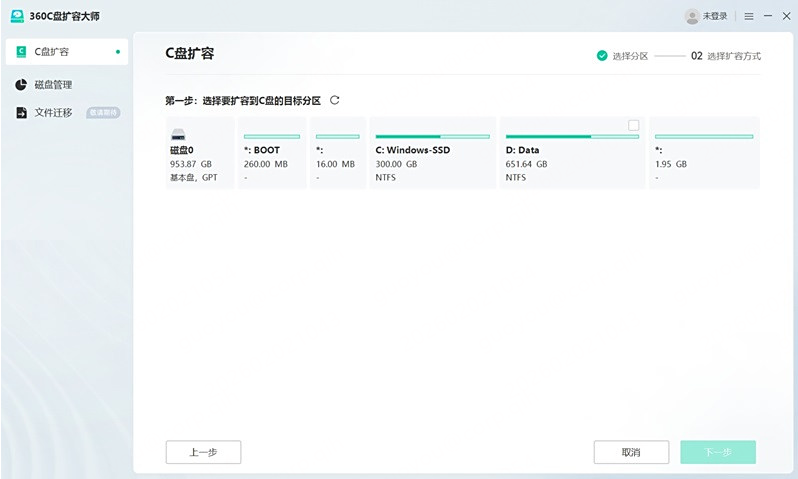Click the 取消 button
This screenshot has width=798, height=479.
pyautogui.click(x=631, y=452)
